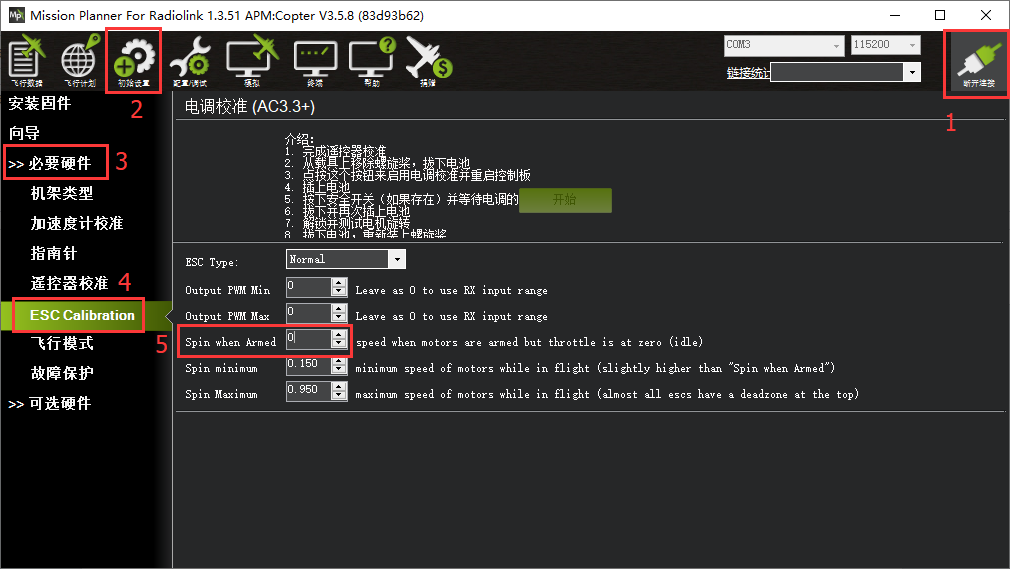Click the Disconnect (断开连接) plug icon
Screen dimensions: 1010x569
[976, 63]
